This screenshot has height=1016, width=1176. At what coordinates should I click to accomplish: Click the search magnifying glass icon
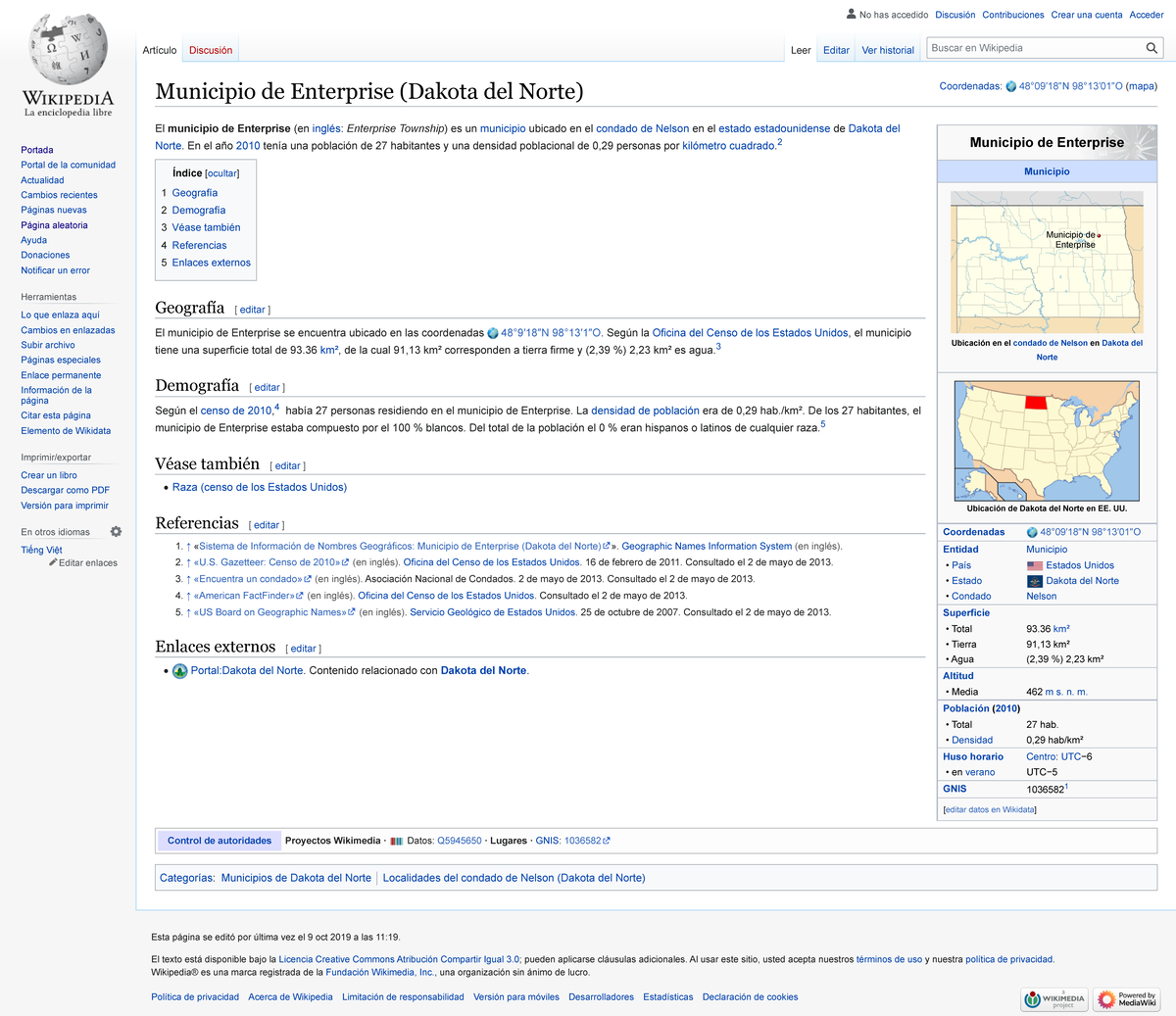point(1152,47)
